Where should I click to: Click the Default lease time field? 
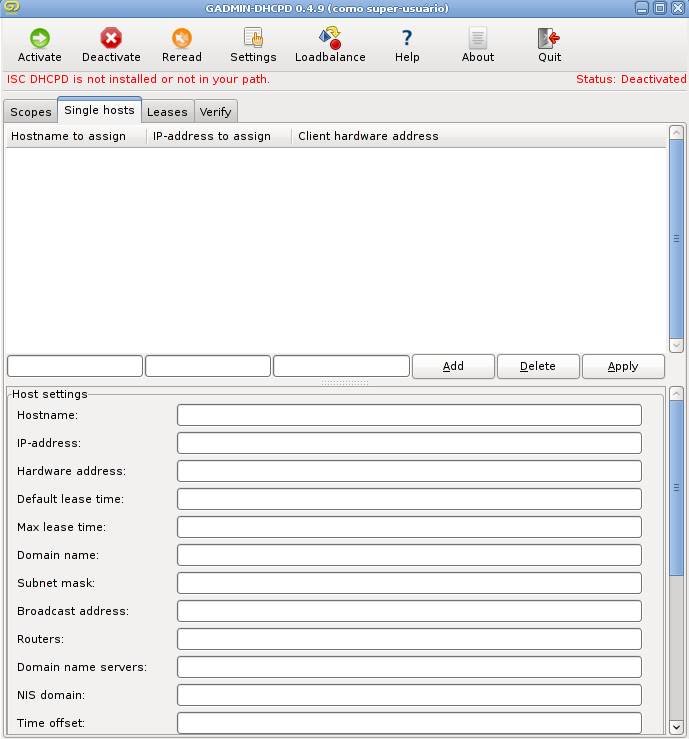pos(409,499)
